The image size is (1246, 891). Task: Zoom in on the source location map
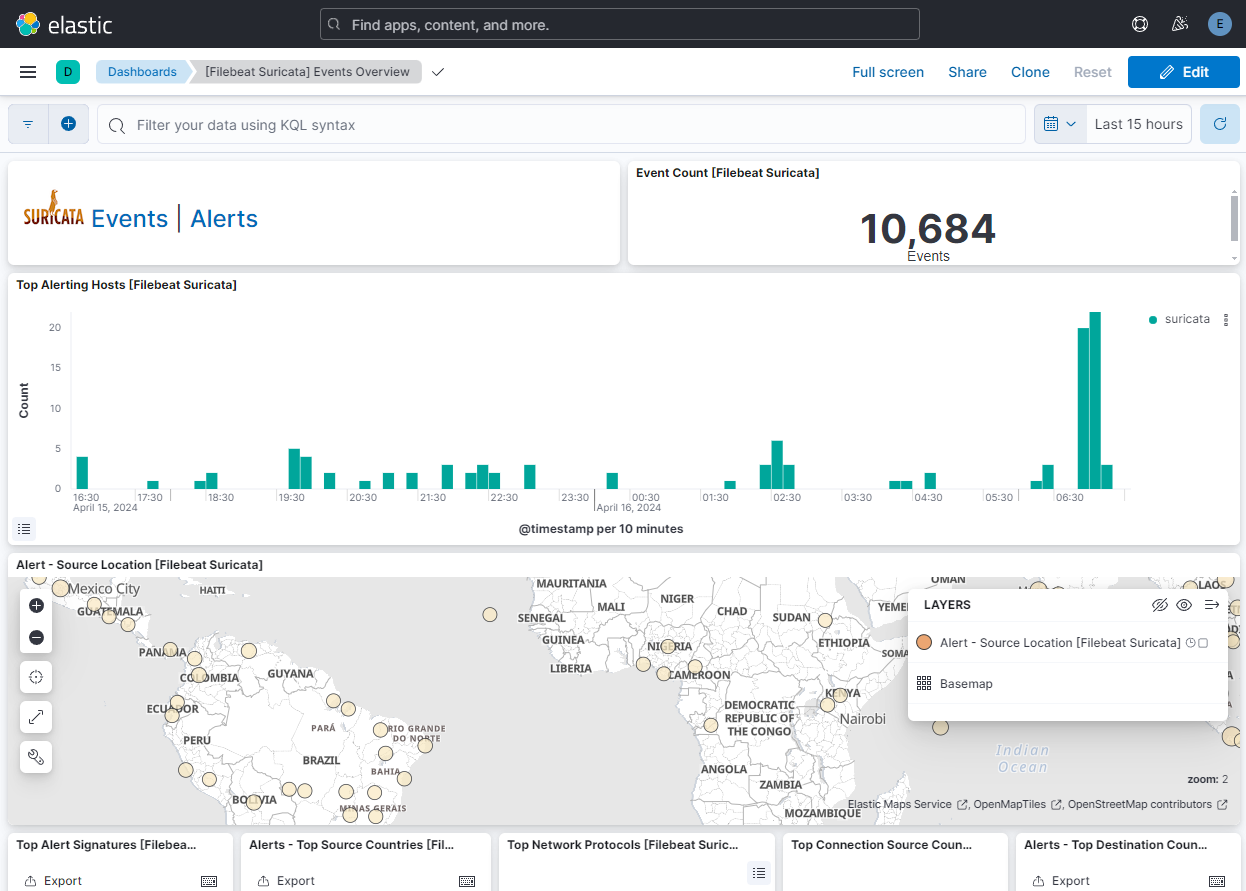point(36,606)
